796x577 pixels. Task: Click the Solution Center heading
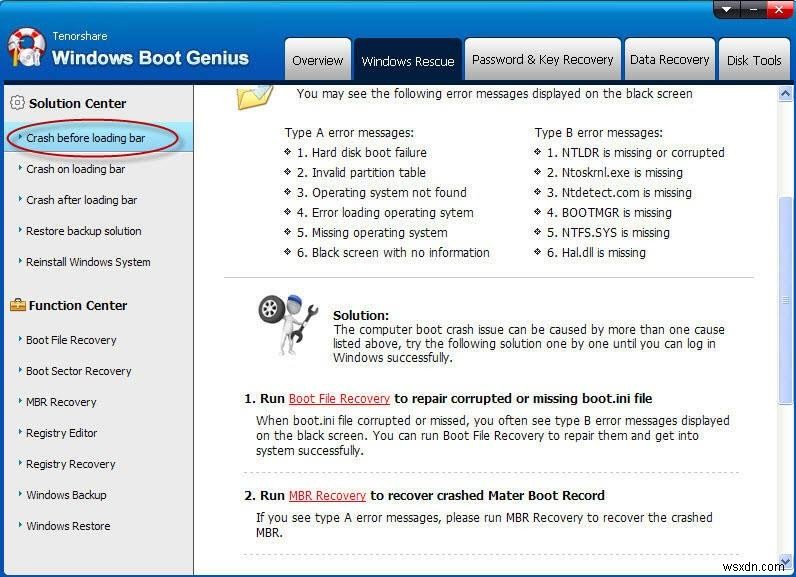coord(77,104)
